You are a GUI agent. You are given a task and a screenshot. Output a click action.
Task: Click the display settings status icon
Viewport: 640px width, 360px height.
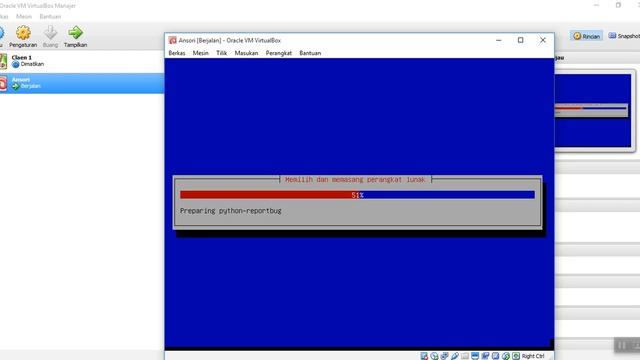(x=475, y=356)
